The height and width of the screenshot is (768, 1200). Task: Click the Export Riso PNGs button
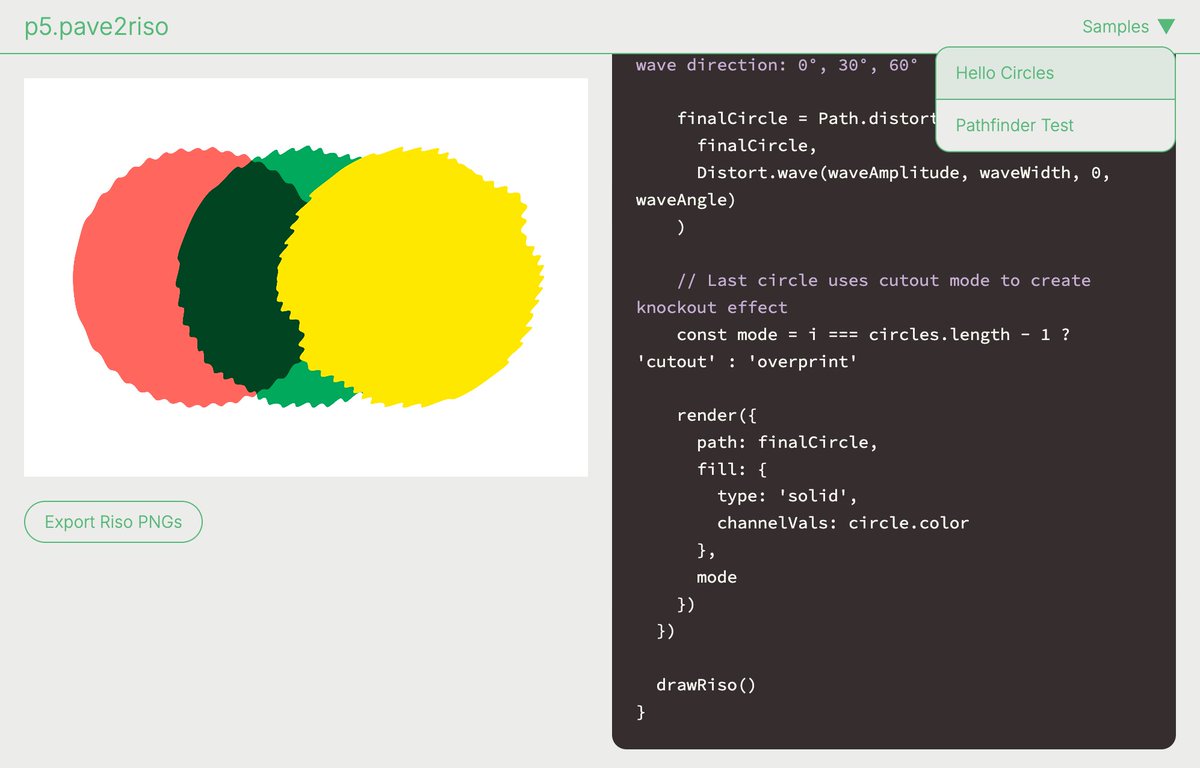(x=113, y=522)
